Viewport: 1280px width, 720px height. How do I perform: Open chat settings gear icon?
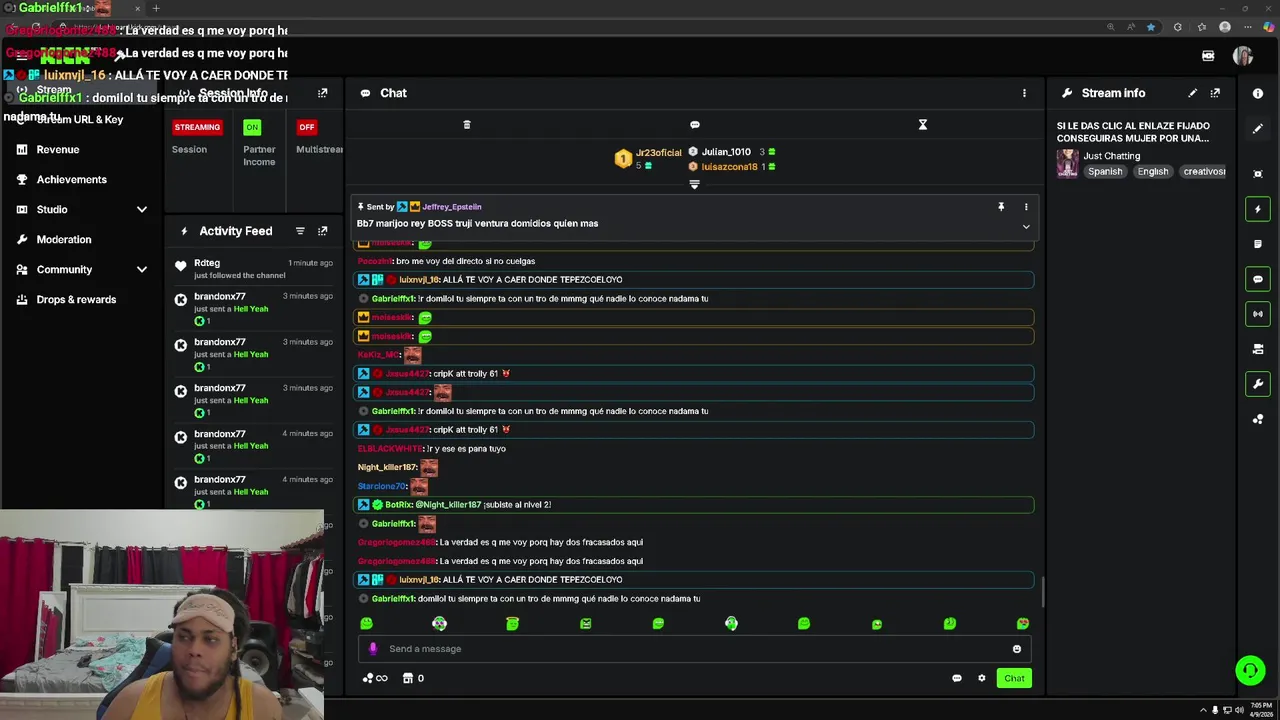pyautogui.click(x=982, y=678)
